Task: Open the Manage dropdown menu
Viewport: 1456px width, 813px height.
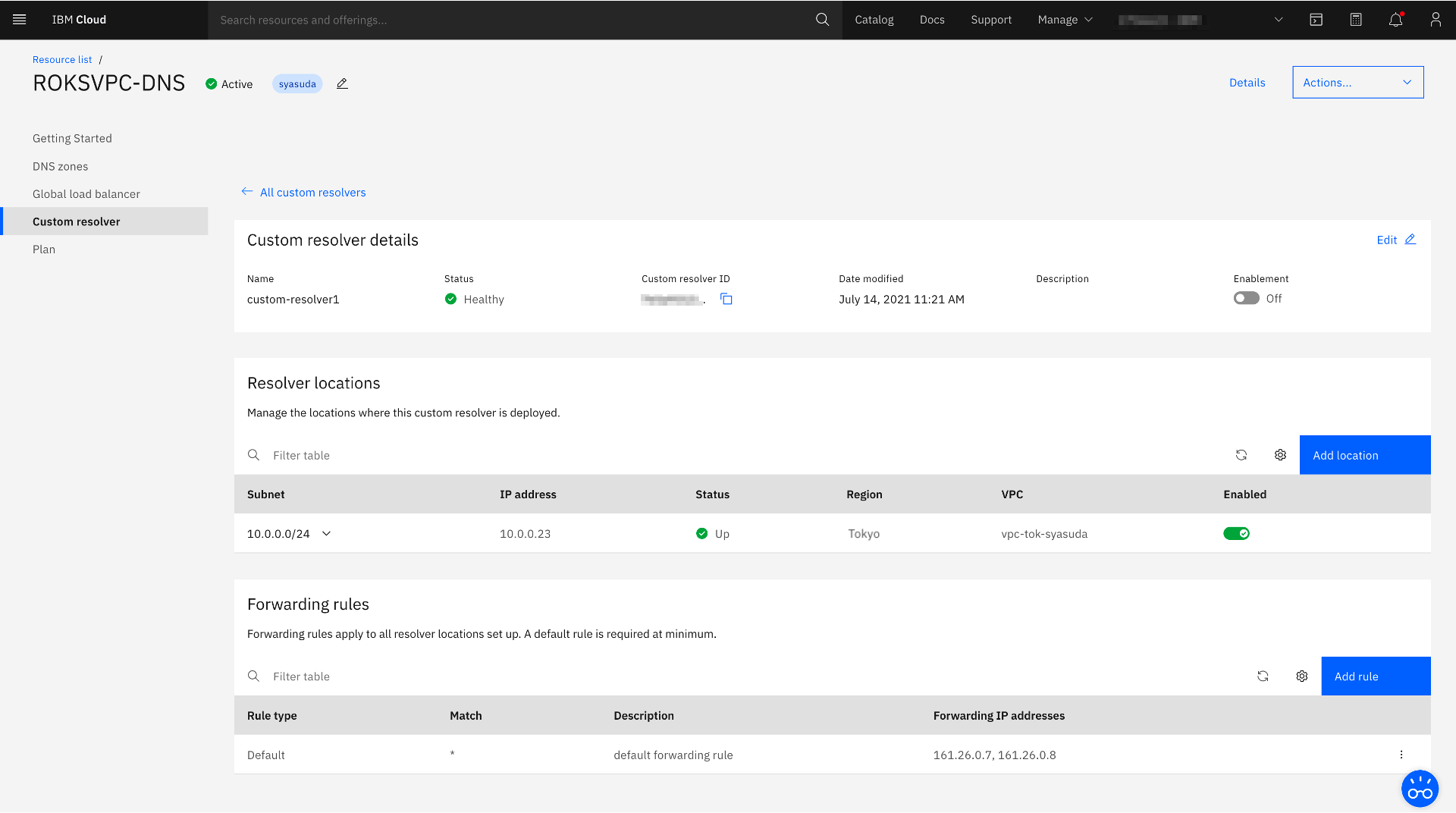Action: point(1065,20)
